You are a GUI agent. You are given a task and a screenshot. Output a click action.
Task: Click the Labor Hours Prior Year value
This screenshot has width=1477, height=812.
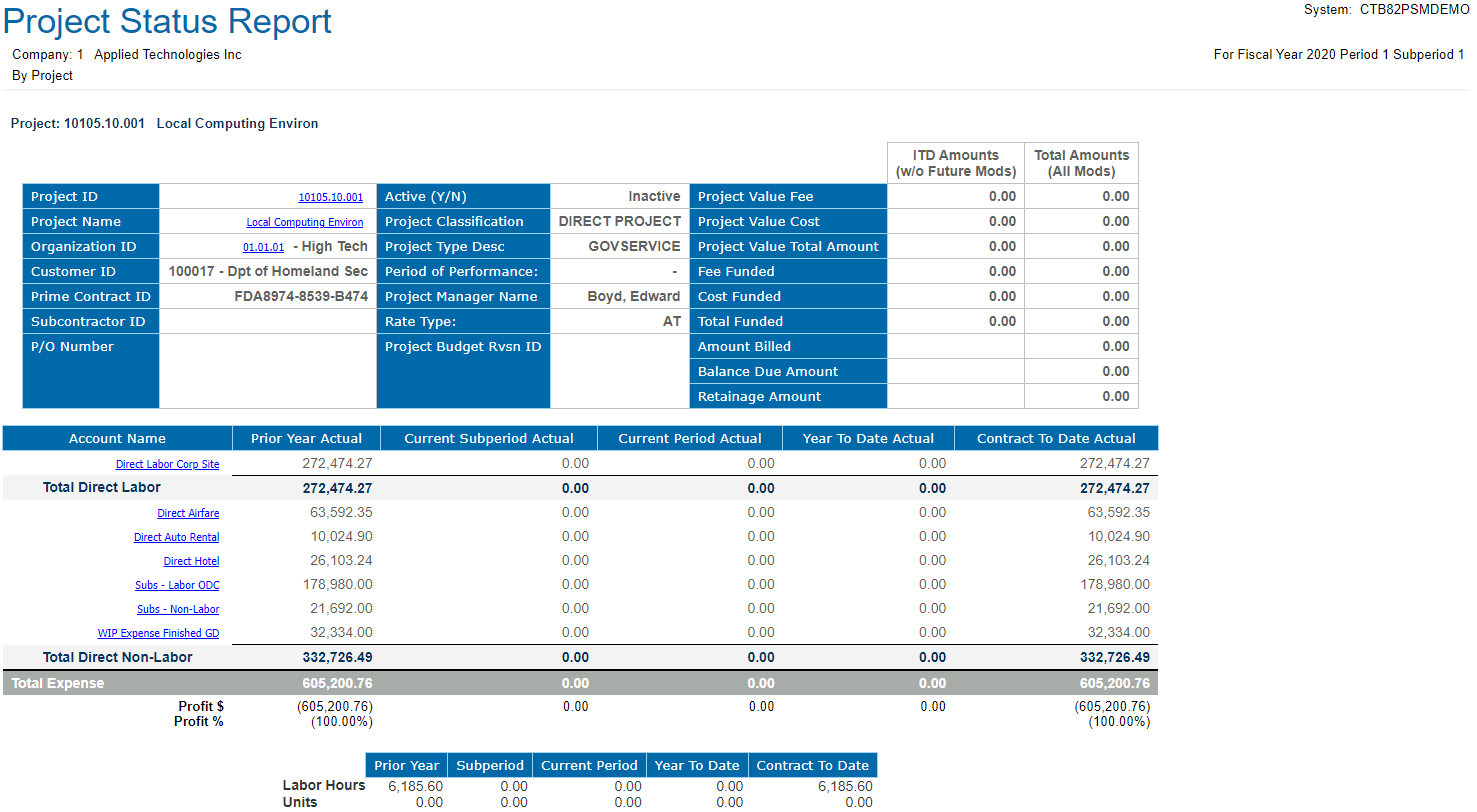415,786
